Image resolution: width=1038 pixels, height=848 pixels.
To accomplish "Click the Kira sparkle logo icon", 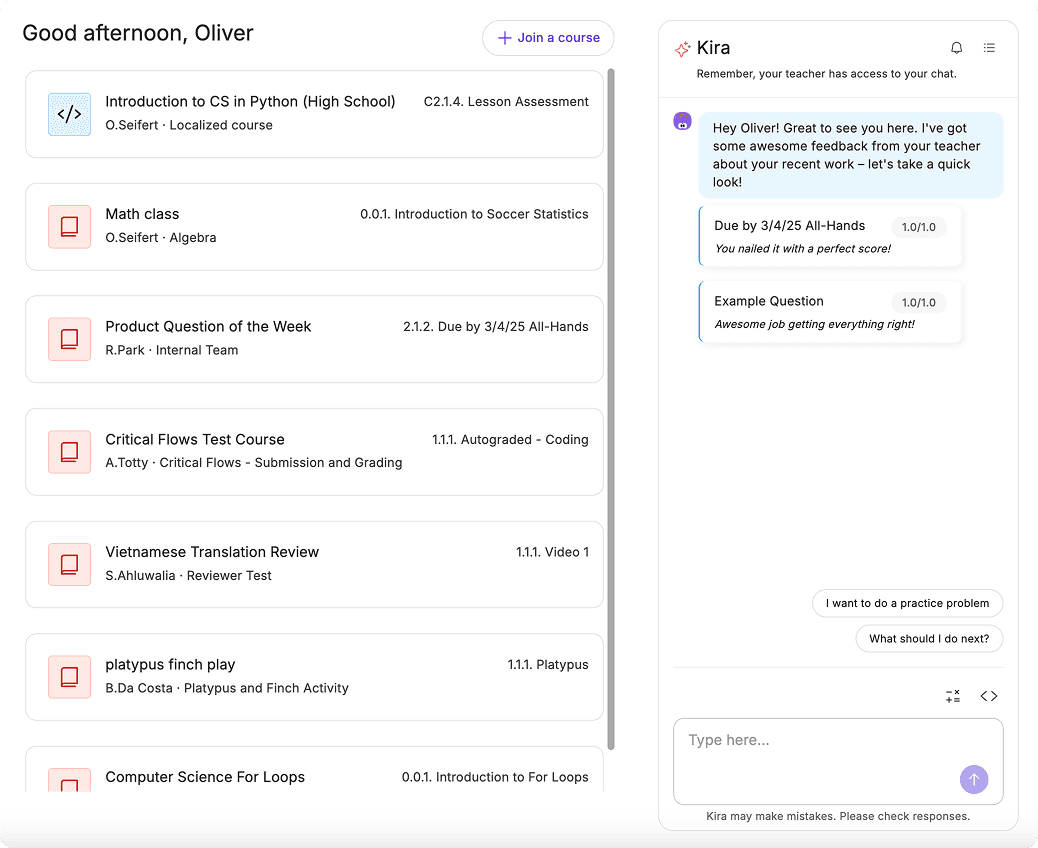I will [683, 48].
